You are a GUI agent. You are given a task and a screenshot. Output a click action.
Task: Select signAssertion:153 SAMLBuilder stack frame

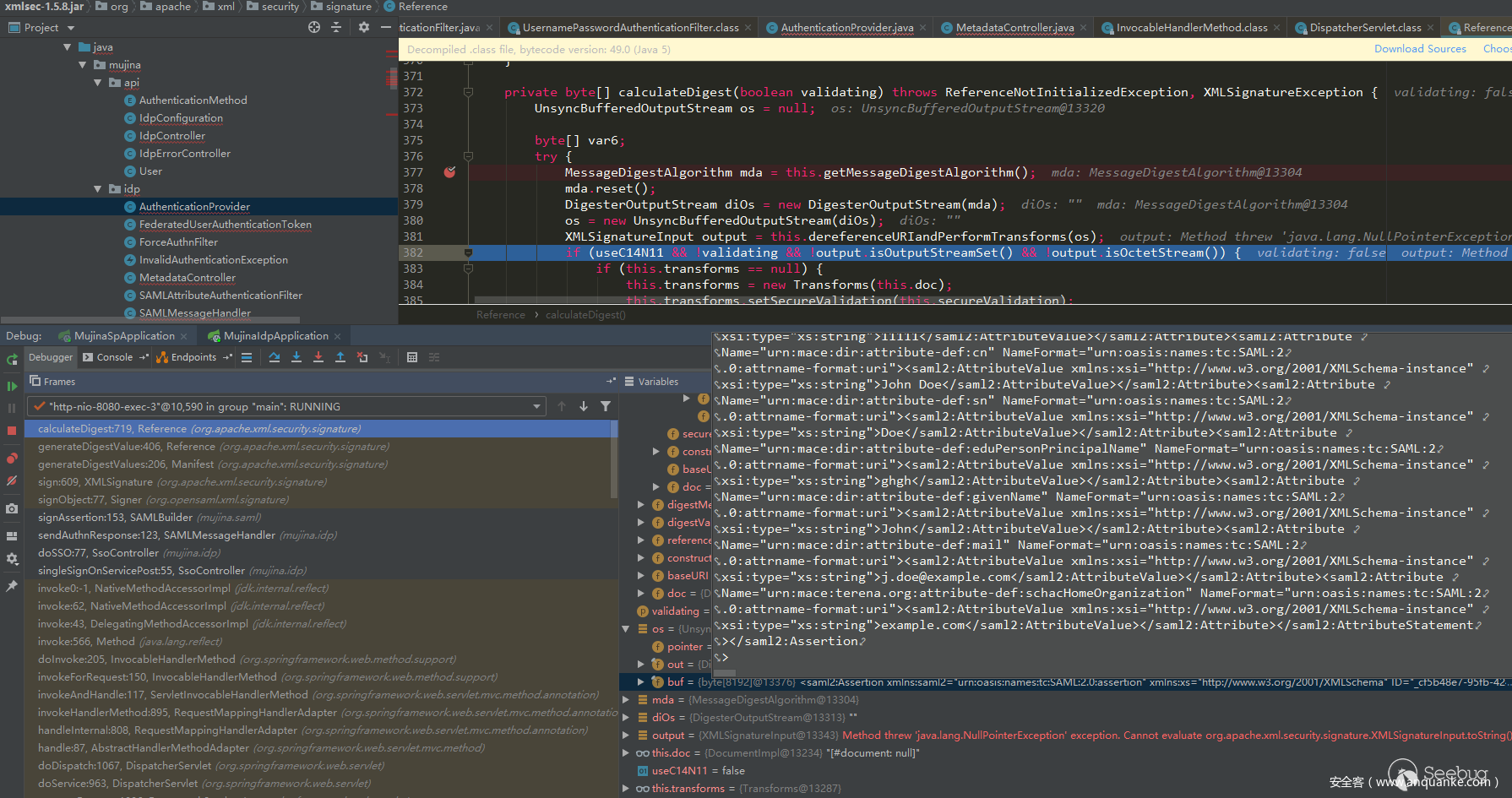pos(115,518)
